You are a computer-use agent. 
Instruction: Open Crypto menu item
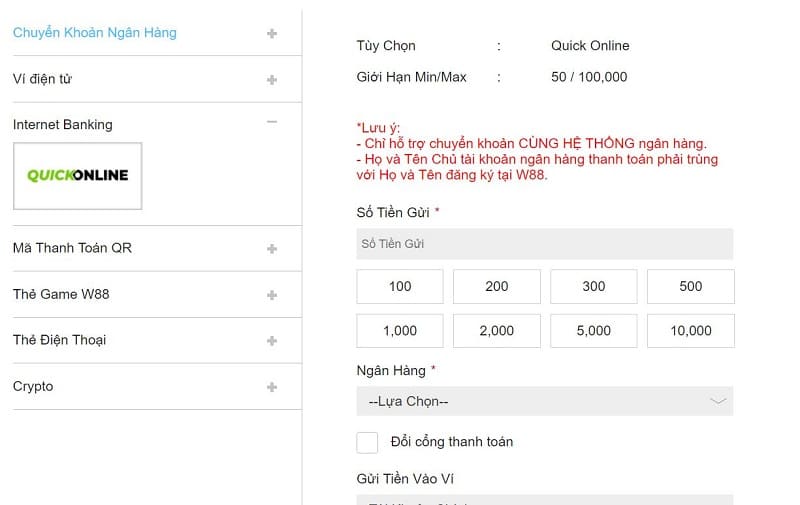(x=33, y=386)
